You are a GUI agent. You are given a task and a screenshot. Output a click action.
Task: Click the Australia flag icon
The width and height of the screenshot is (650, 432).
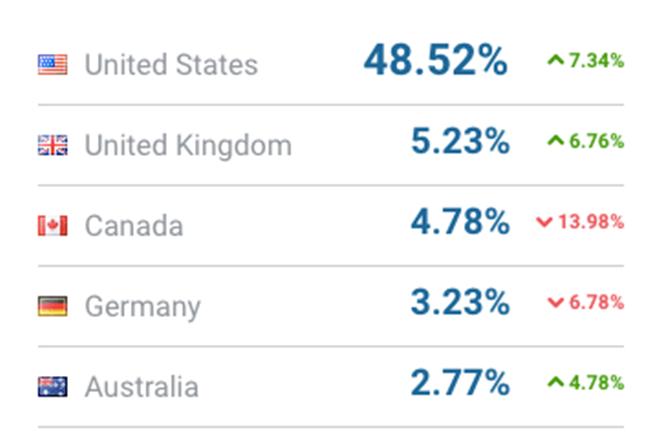tap(52, 386)
